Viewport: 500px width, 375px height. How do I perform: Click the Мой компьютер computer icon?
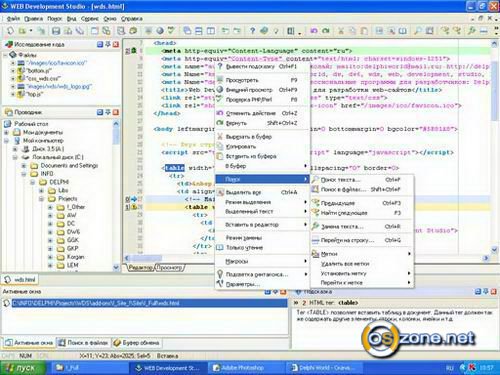tap(17, 141)
